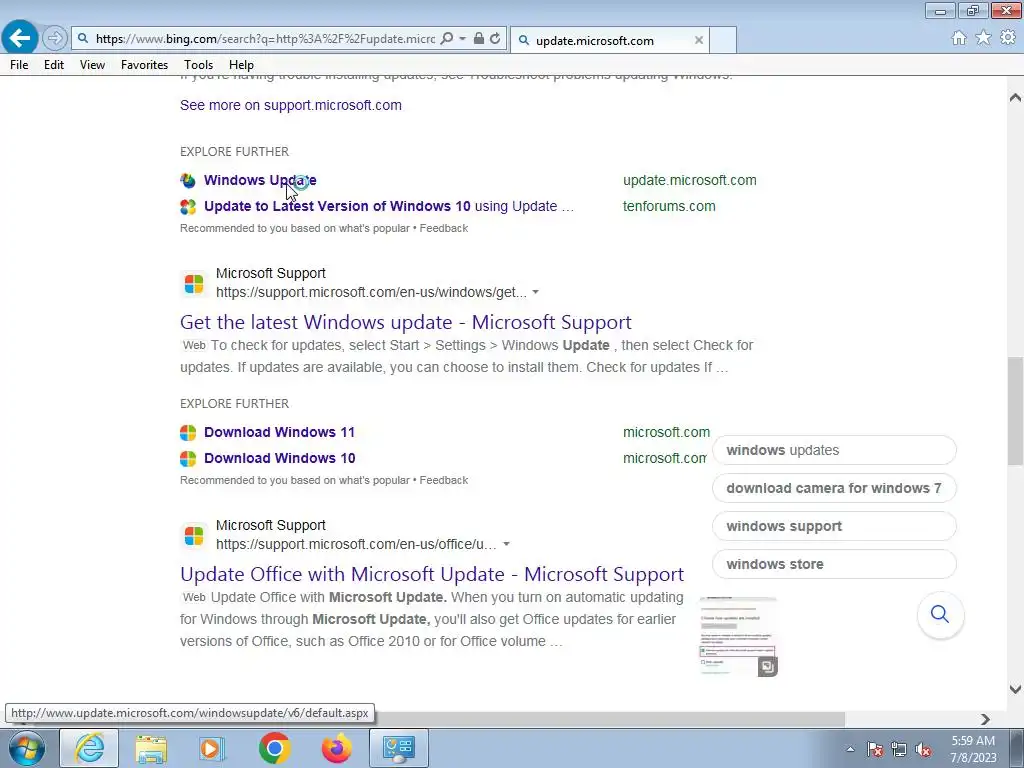Go to home page via house icon
This screenshot has width=1024, height=768.
(959, 38)
